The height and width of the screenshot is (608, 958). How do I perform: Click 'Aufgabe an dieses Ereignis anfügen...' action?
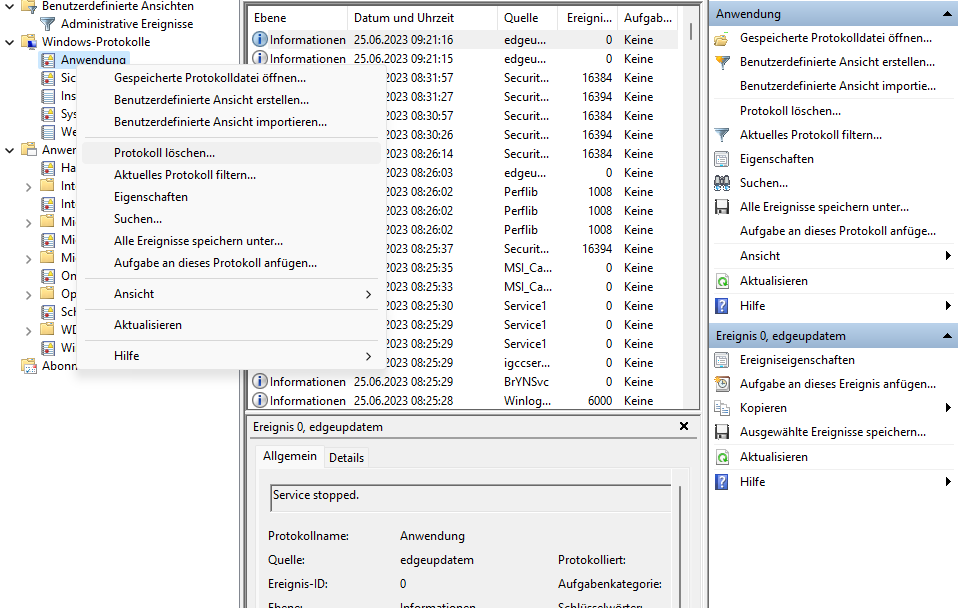click(837, 384)
